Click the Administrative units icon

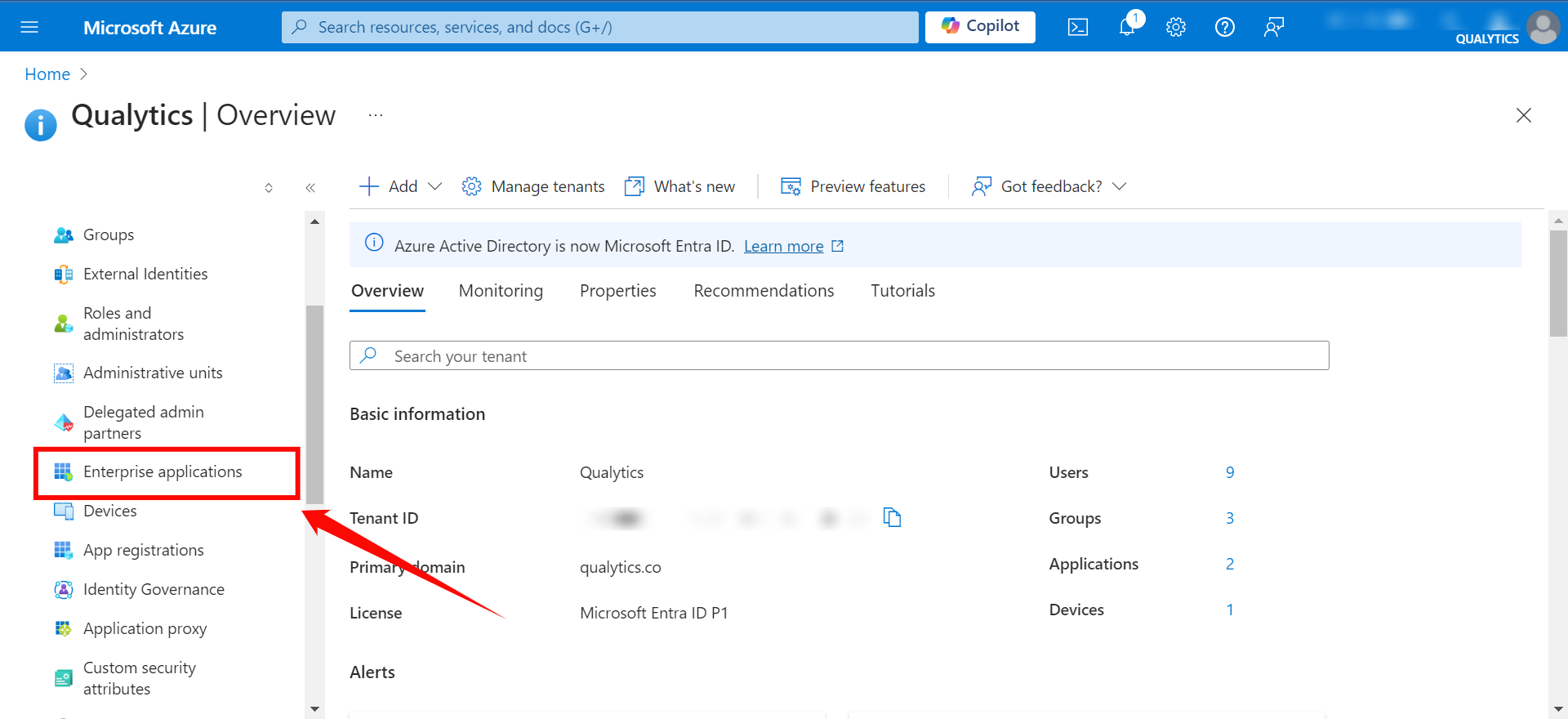pyautogui.click(x=64, y=373)
